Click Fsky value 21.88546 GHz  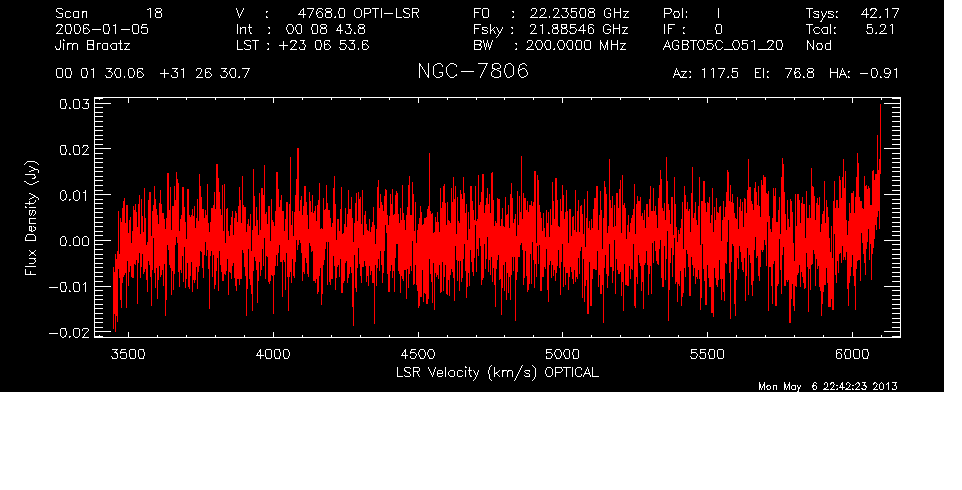pos(579,29)
